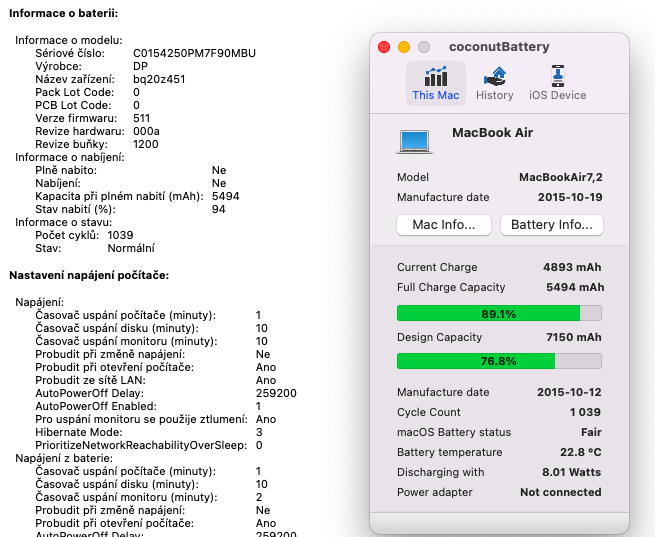Select Počet cyklů value 1039

[120, 235]
